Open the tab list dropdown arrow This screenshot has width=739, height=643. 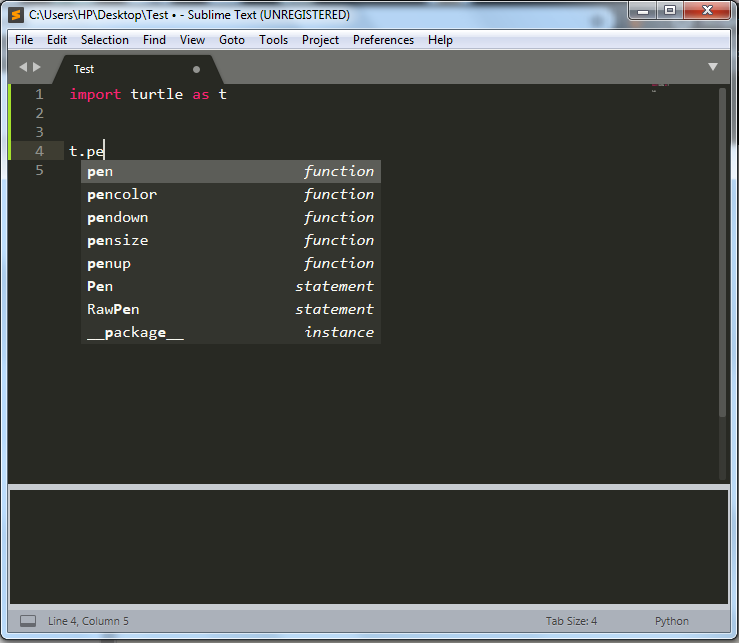(x=713, y=67)
